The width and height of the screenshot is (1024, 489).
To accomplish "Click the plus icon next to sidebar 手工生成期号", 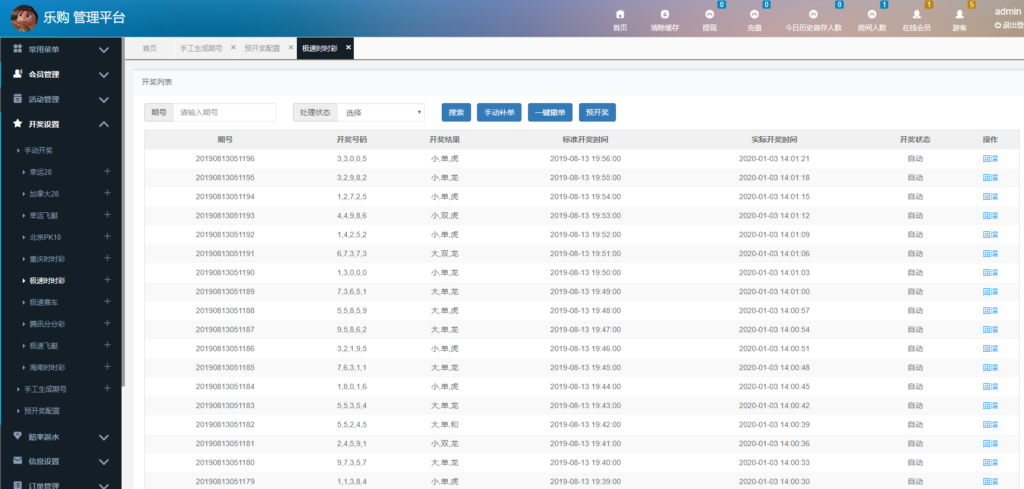I will [107, 388].
